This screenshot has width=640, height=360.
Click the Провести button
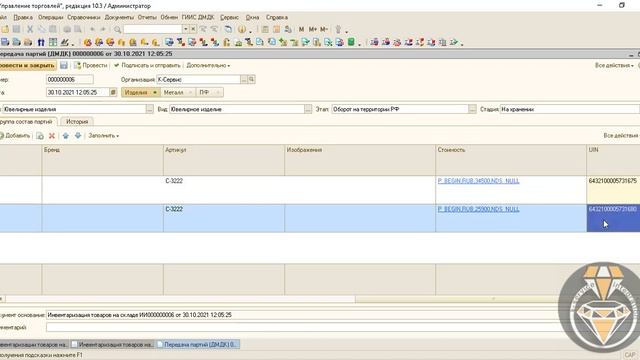91,65
